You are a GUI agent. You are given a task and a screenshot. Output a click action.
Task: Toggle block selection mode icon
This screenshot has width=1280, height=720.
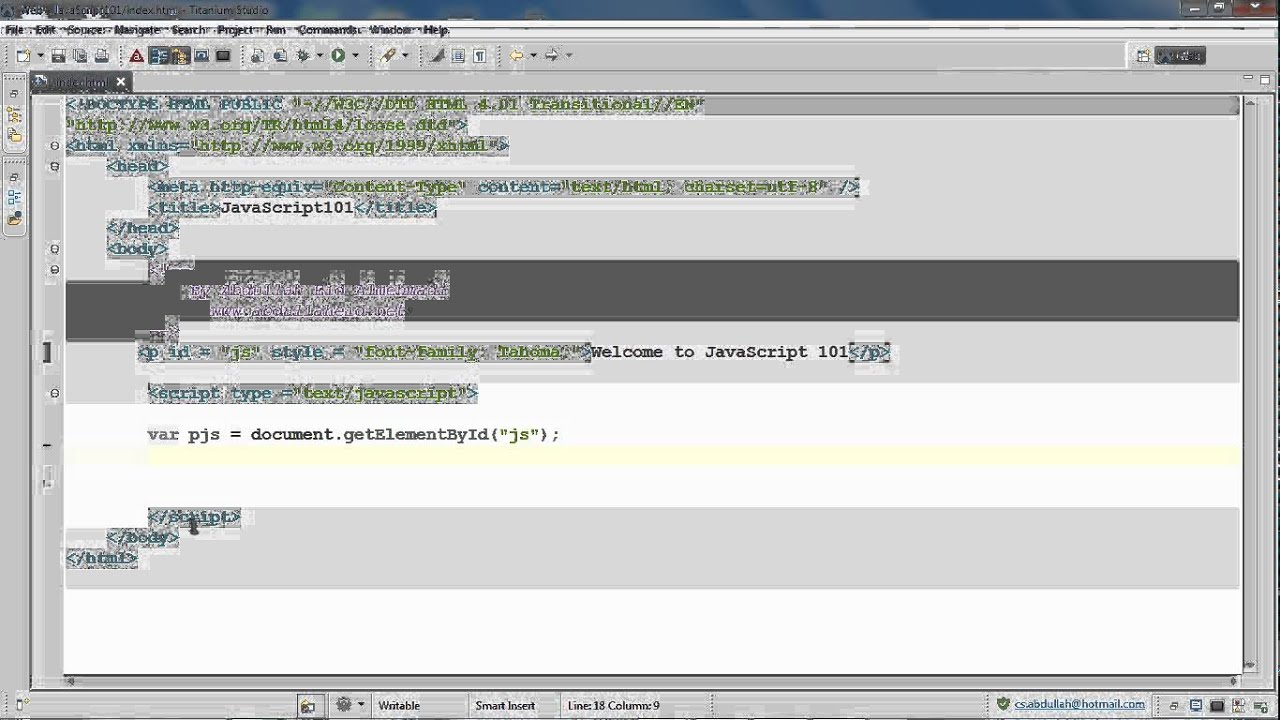point(458,56)
